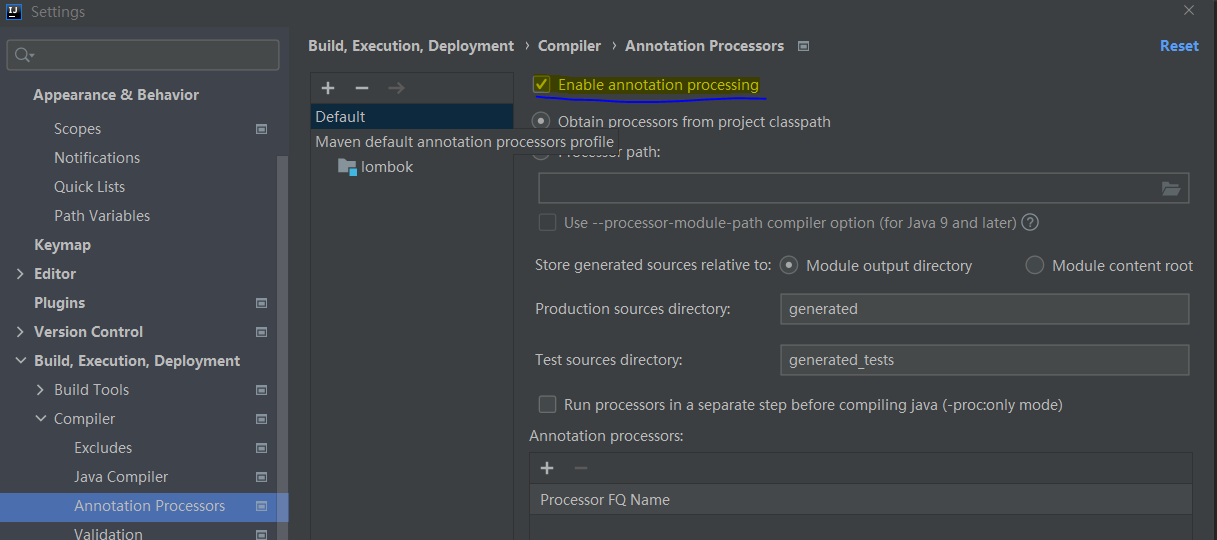Click the Production sources directory field
The image size is (1217, 540).
point(984,309)
